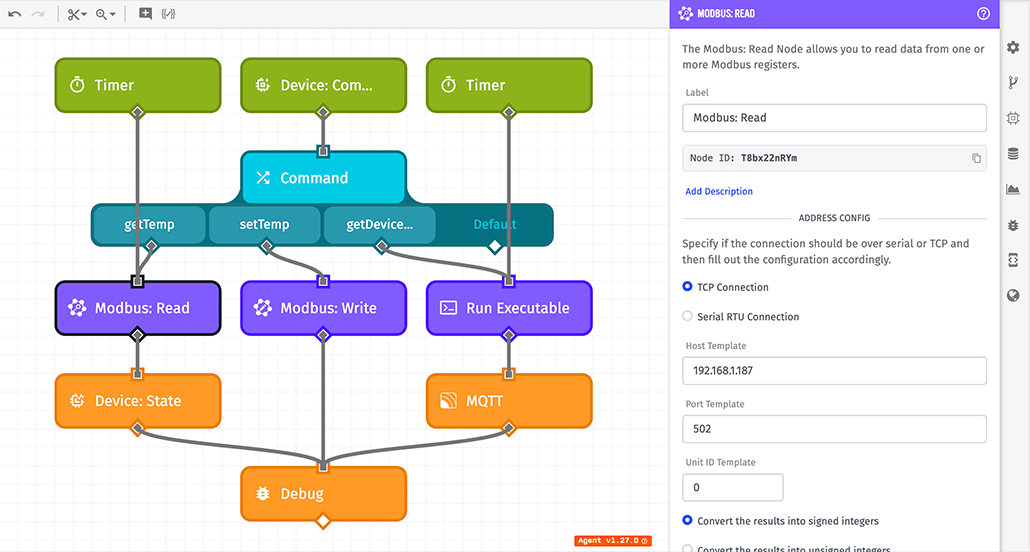Click the Modbus: Write node icon

263,308
